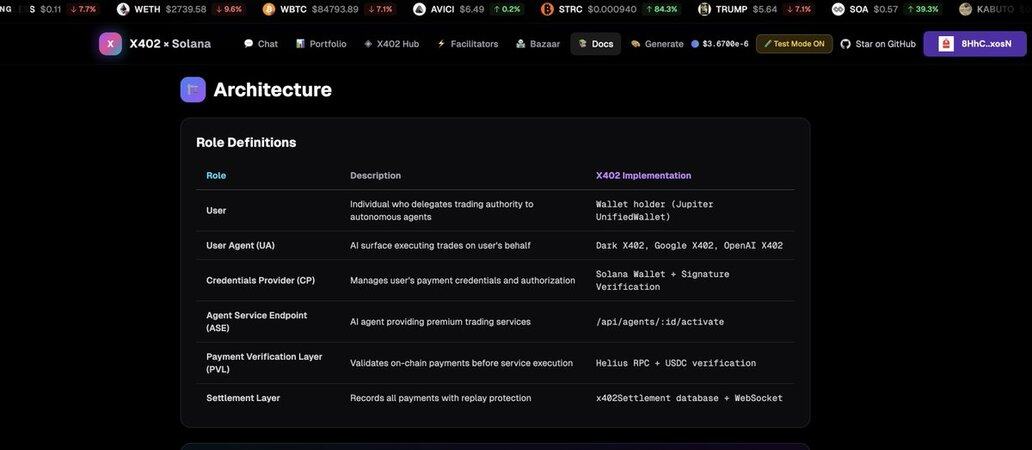Click the TRUMP ticker icon
Screen dimensions: 1032x450
tap(704, 9)
